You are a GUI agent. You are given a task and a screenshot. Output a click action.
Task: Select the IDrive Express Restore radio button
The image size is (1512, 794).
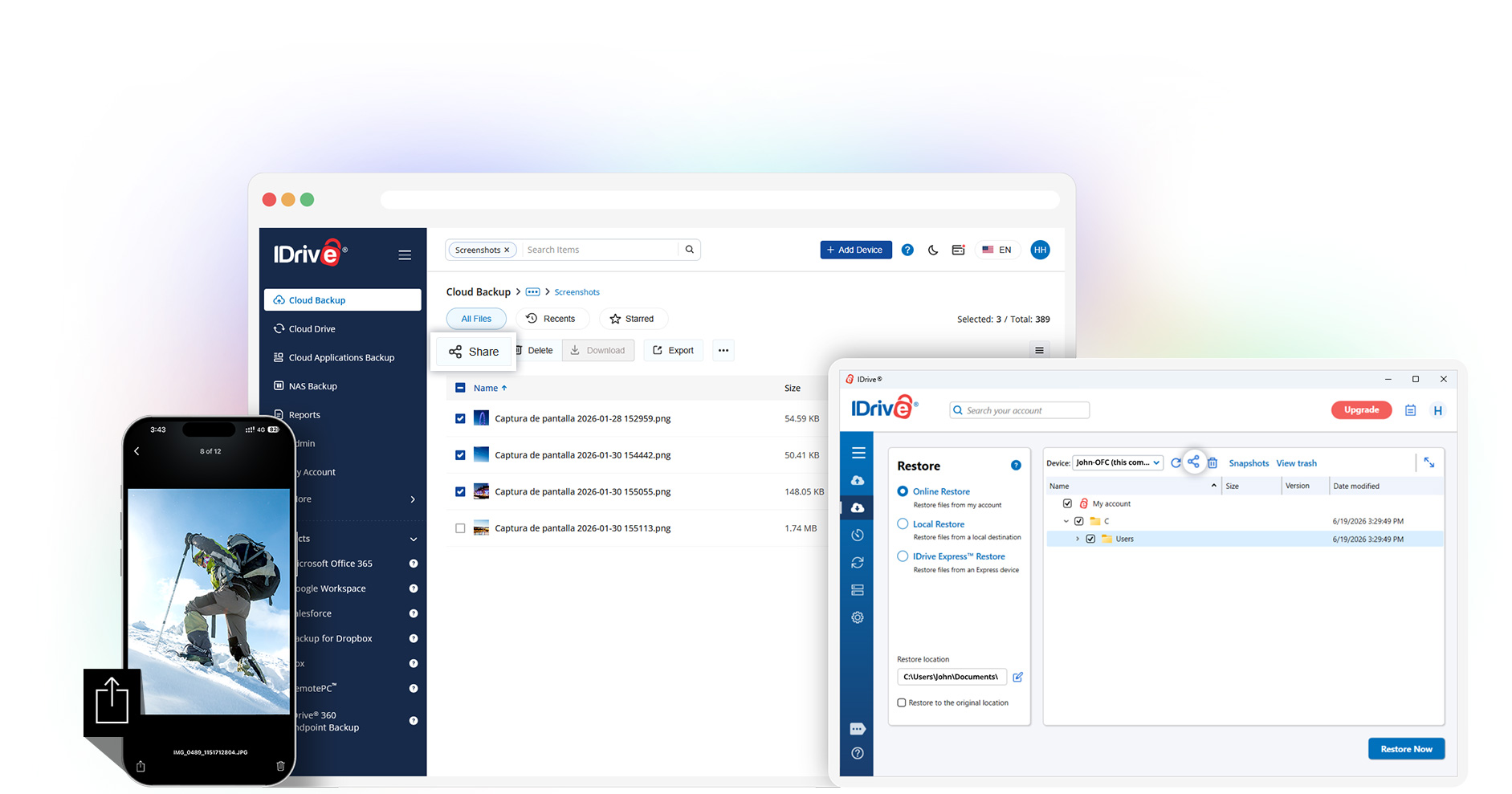pyautogui.click(x=903, y=556)
